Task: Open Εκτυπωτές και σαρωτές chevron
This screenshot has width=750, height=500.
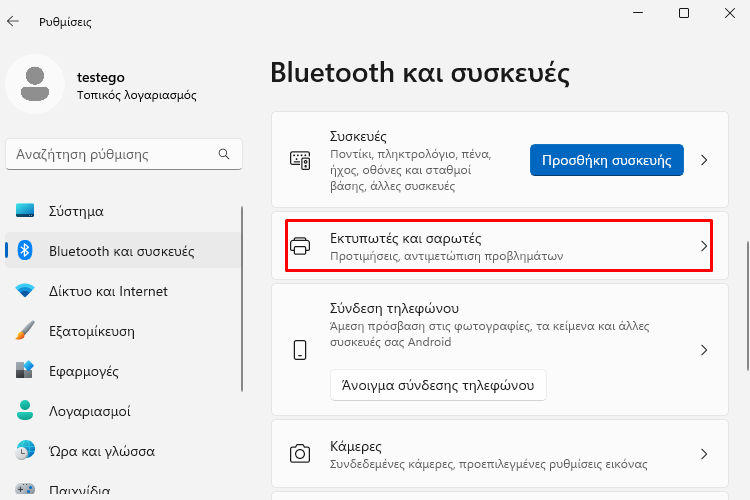Action: coord(704,246)
